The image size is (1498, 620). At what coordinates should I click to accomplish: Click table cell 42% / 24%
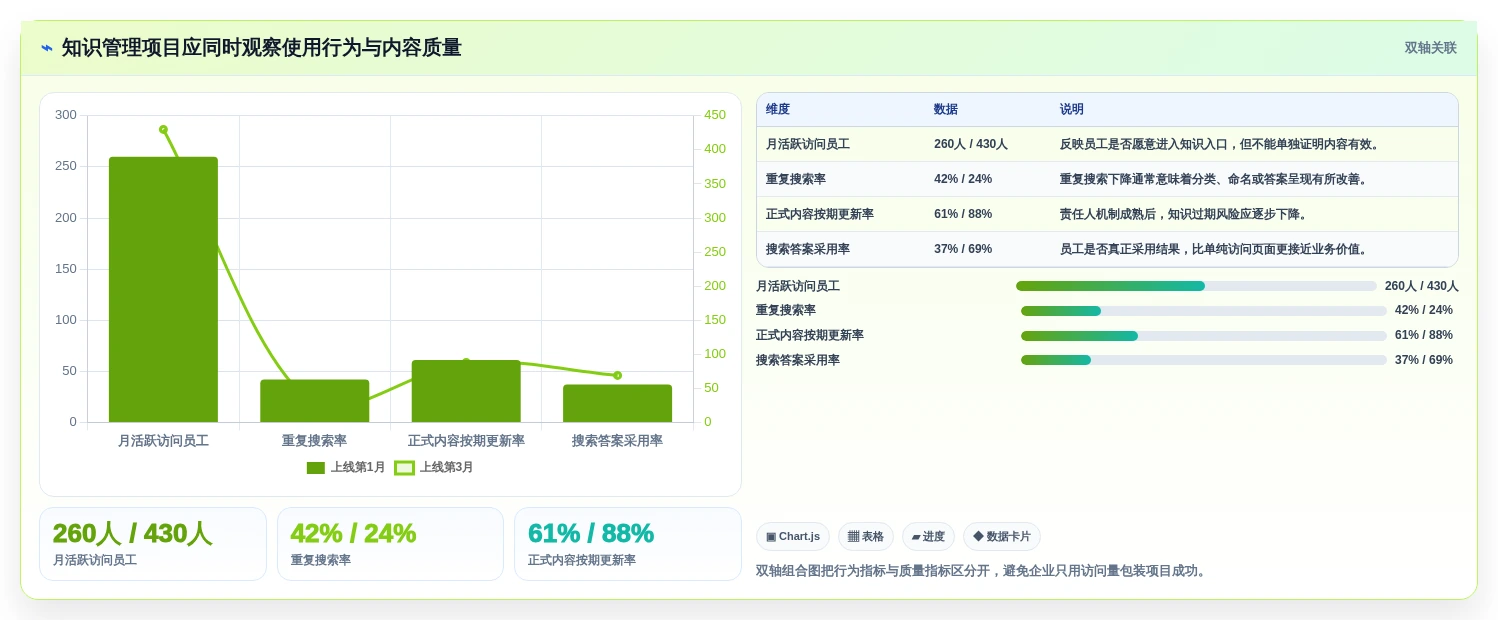(x=963, y=179)
